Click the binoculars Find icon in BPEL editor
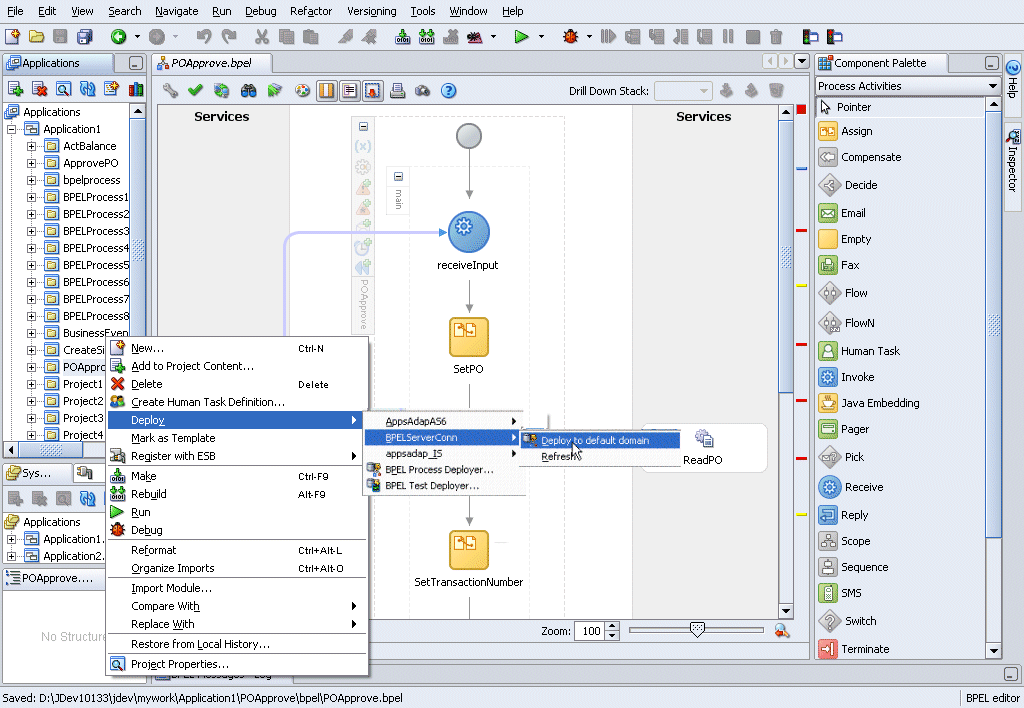The image size is (1024, 708). click(x=248, y=91)
